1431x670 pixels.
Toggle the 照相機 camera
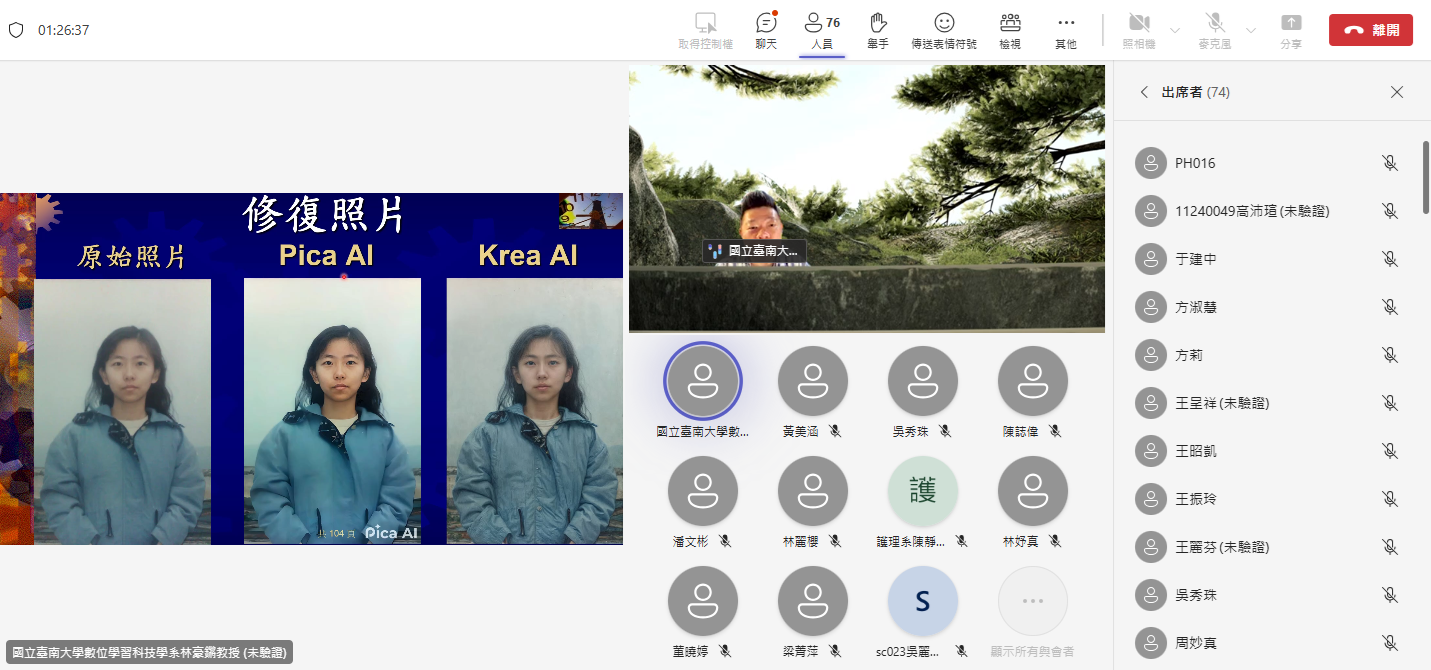1139,30
